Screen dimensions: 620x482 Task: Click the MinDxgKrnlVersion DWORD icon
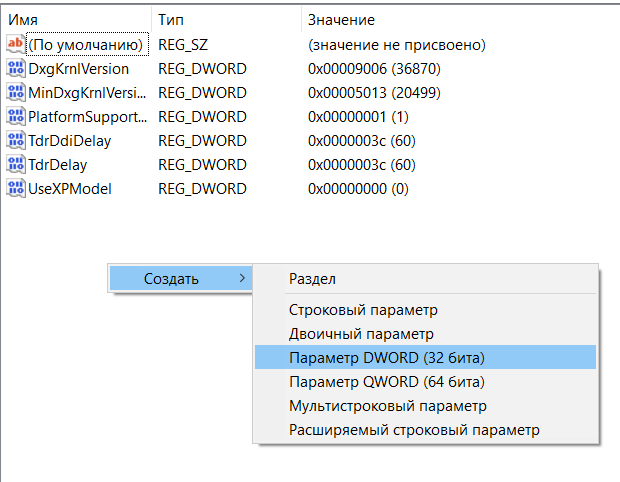pyautogui.click(x=15, y=93)
